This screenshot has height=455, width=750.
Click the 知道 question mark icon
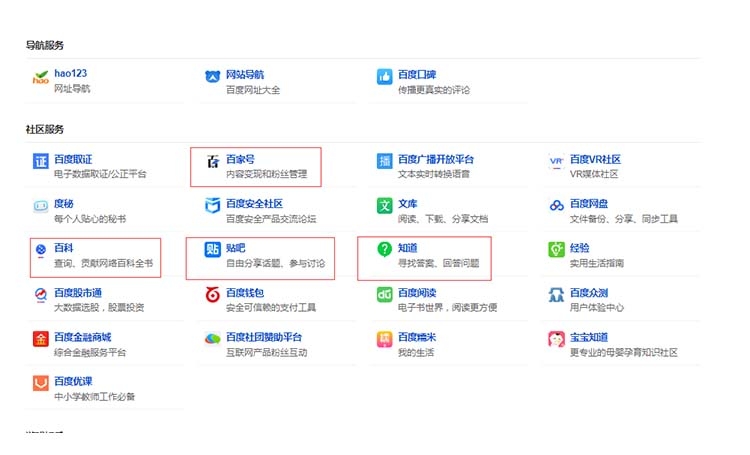click(x=385, y=249)
